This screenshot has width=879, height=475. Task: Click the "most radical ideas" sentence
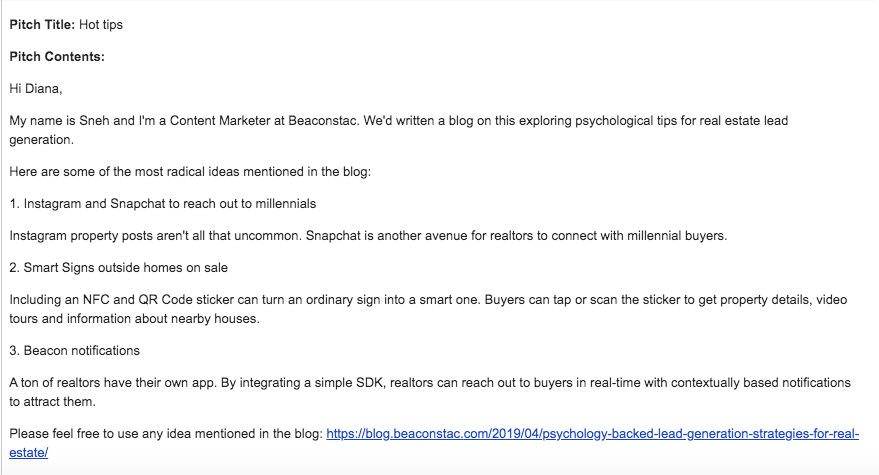(x=190, y=172)
